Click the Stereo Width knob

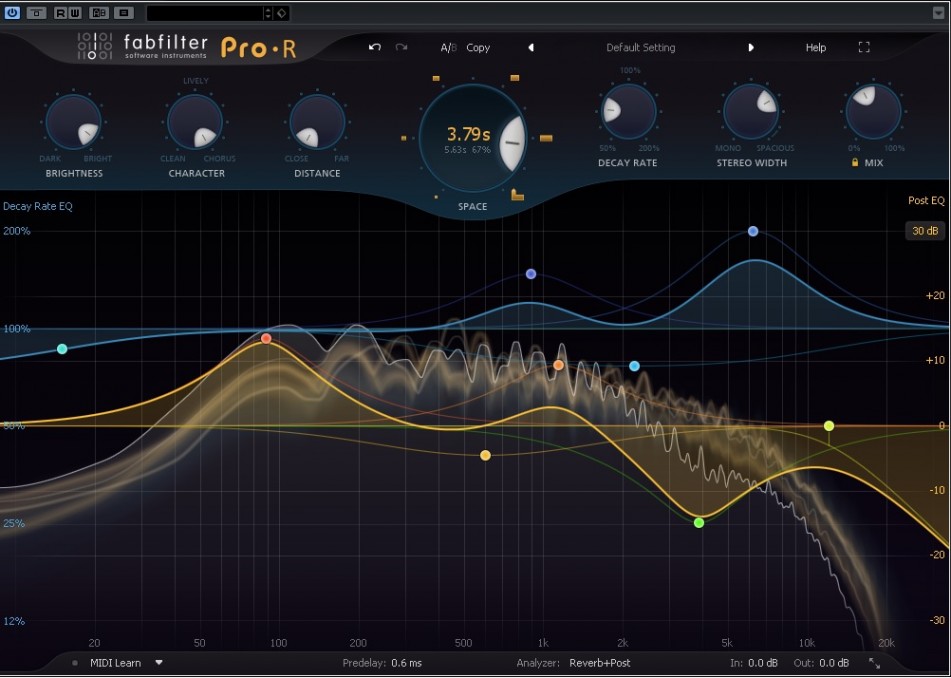click(x=751, y=112)
